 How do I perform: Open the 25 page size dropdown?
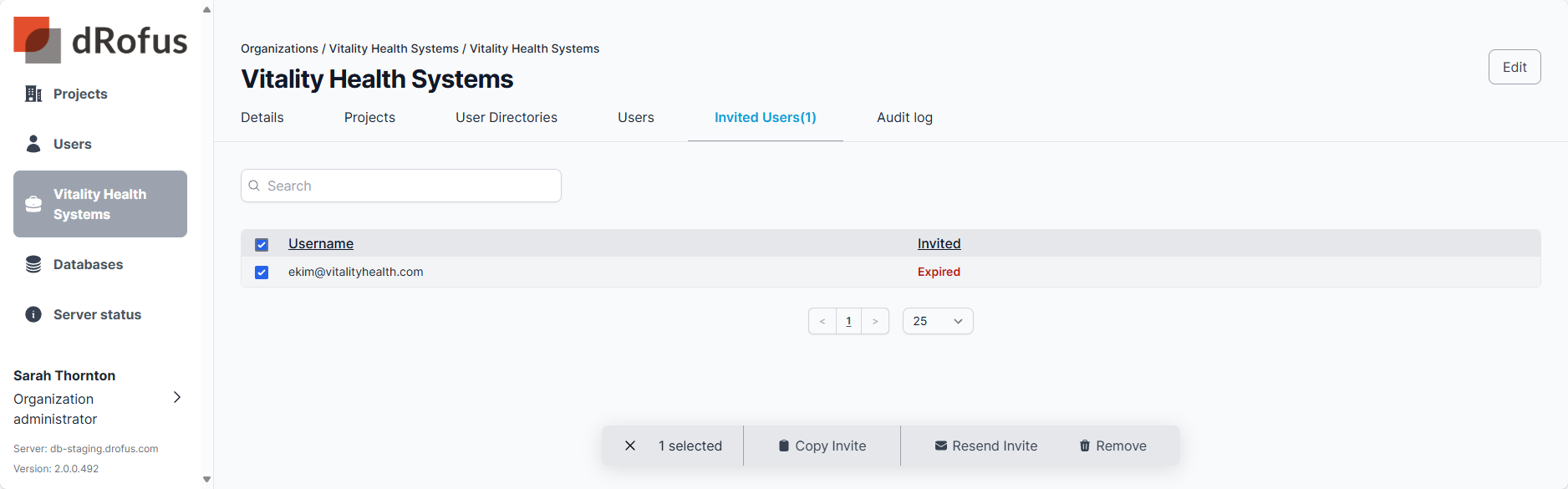coord(938,321)
